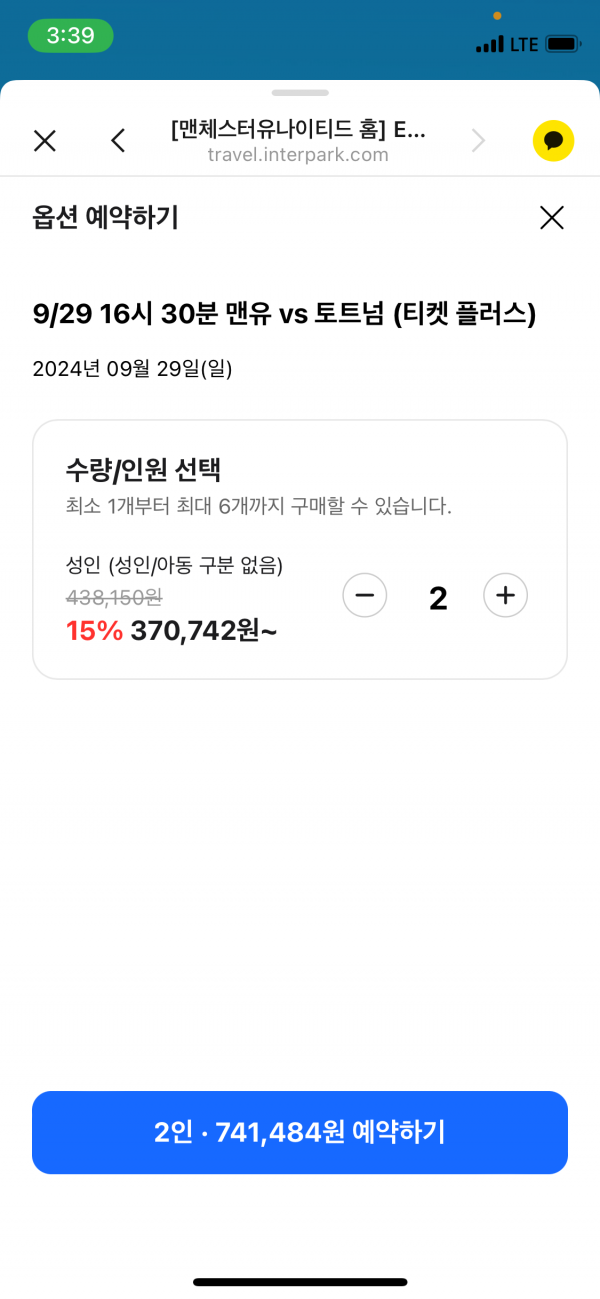Image resolution: width=600 pixels, height=1299 pixels.
Task: Tap the sheet grabber handle at top
Action: coord(300,93)
